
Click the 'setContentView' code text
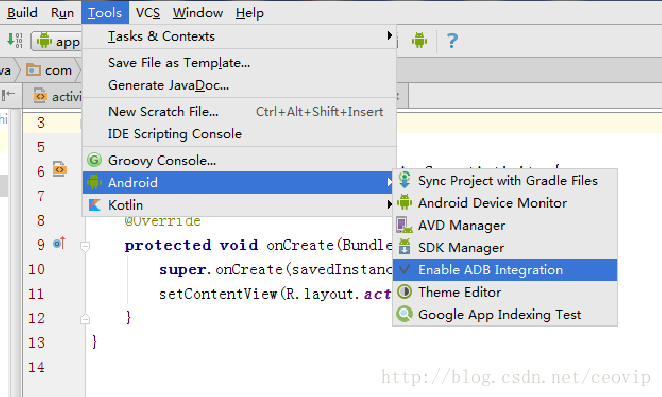218,294
